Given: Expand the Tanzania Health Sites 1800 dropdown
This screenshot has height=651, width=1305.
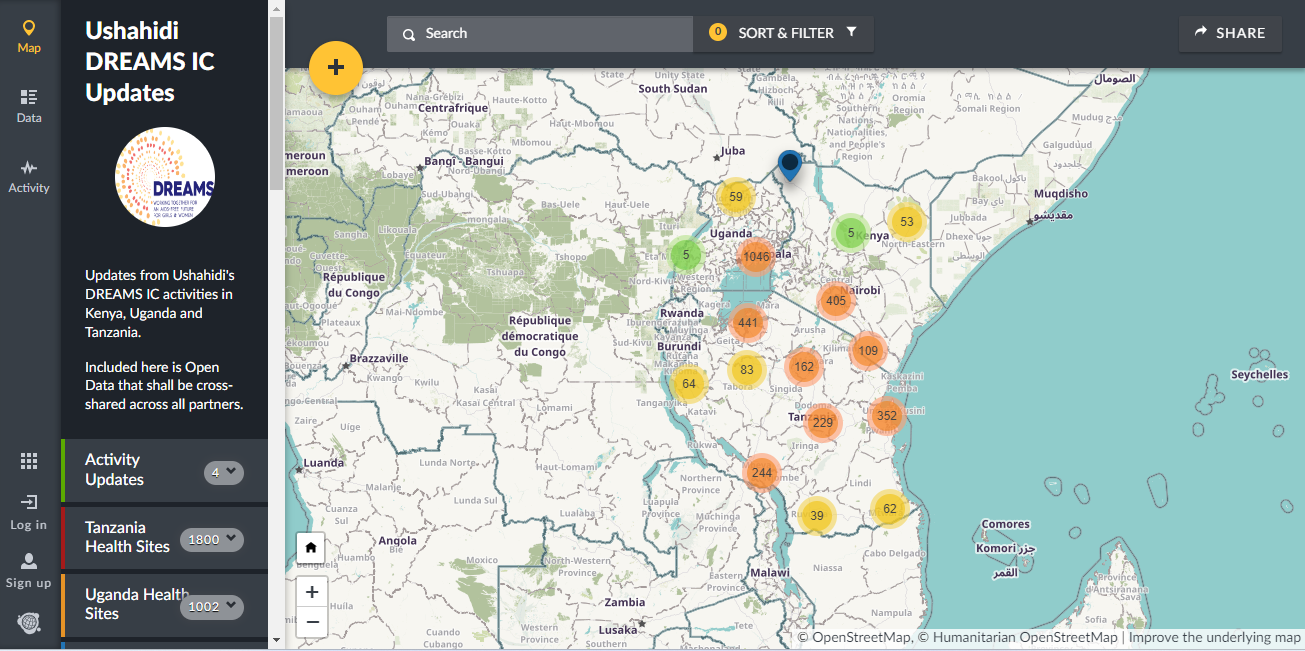Looking at the screenshot, I should pyautogui.click(x=212, y=539).
